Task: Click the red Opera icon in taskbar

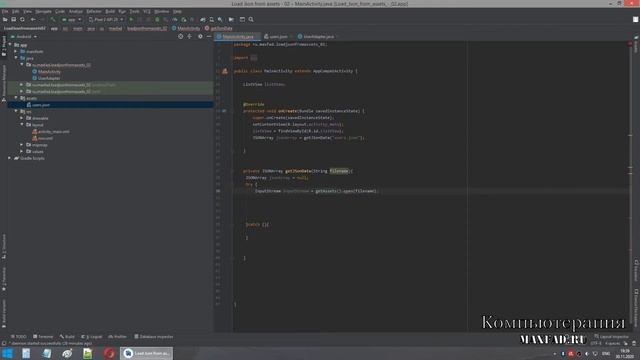Action: (109, 353)
